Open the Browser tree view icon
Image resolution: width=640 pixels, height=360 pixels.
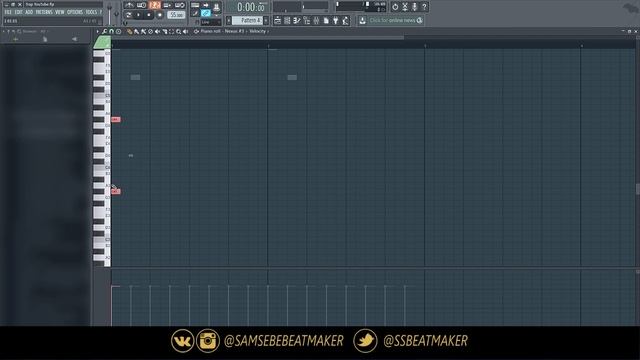(x=307, y=20)
